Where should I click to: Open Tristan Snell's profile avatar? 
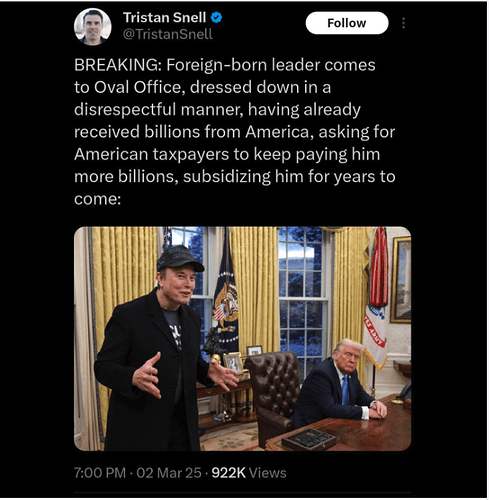pyautogui.click(x=92, y=27)
